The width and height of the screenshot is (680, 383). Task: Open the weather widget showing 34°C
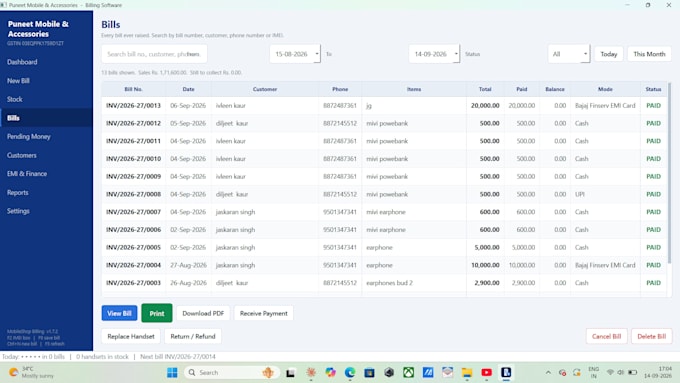click(31, 373)
